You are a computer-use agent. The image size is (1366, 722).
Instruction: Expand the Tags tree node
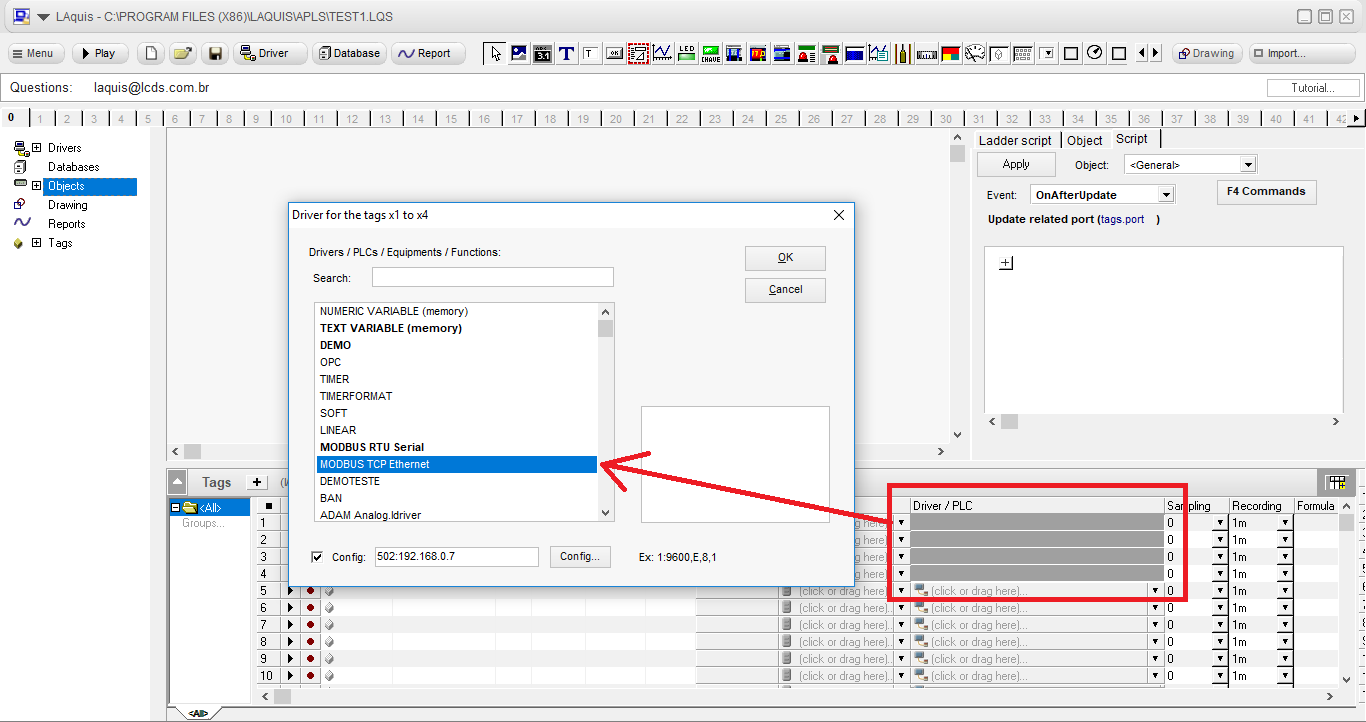(37, 243)
